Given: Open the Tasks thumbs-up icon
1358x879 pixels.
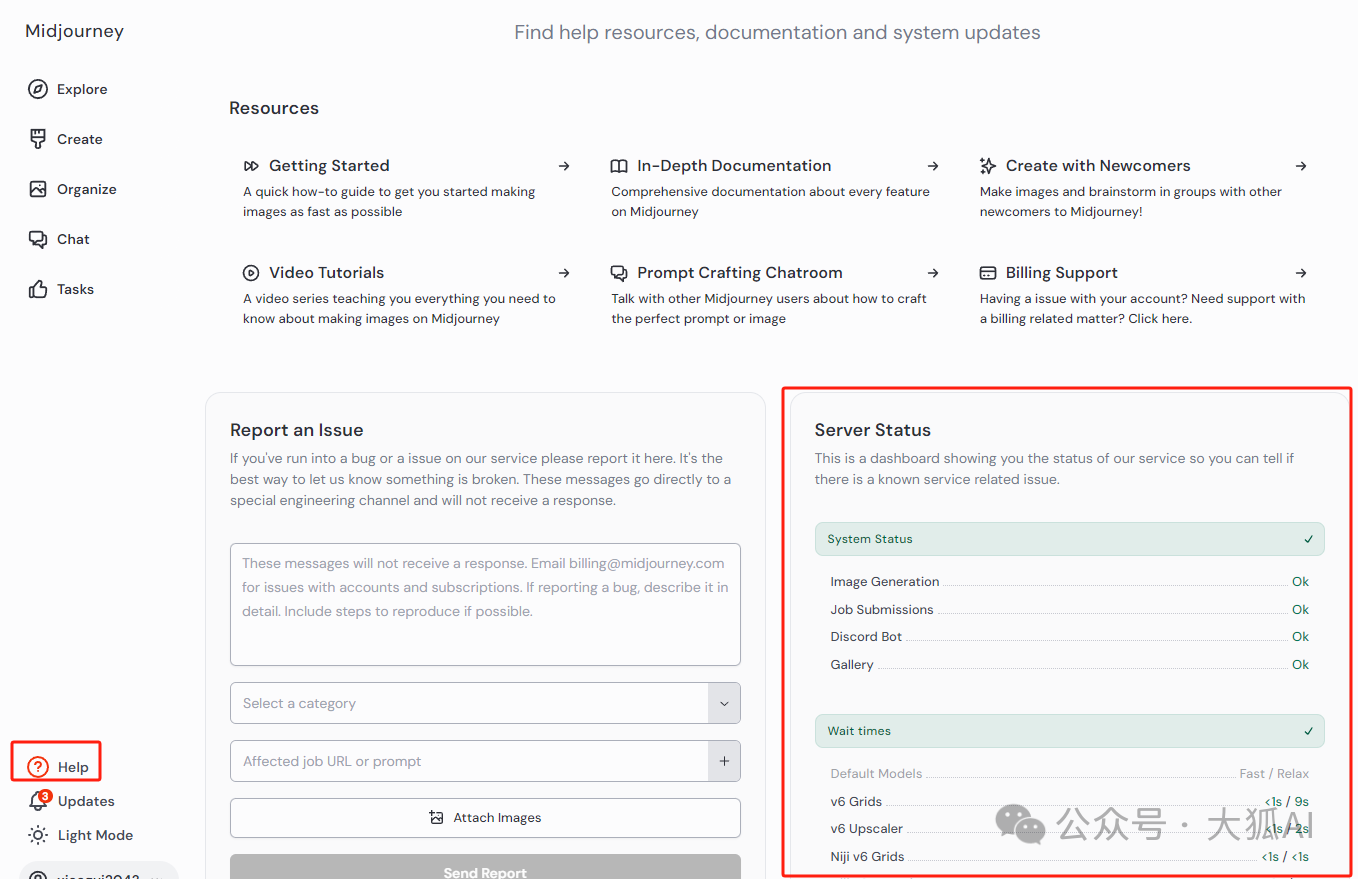Looking at the screenshot, I should [38, 289].
